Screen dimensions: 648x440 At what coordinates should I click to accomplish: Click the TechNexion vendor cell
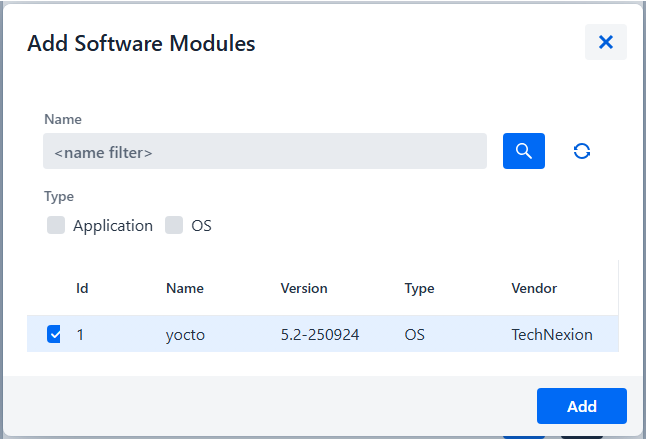pyautogui.click(x=552, y=335)
